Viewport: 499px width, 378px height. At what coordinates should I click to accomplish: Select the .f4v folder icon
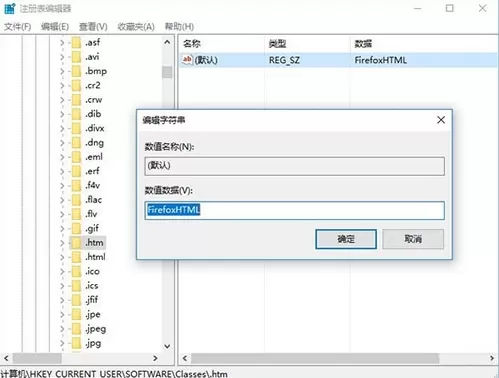click(76, 185)
